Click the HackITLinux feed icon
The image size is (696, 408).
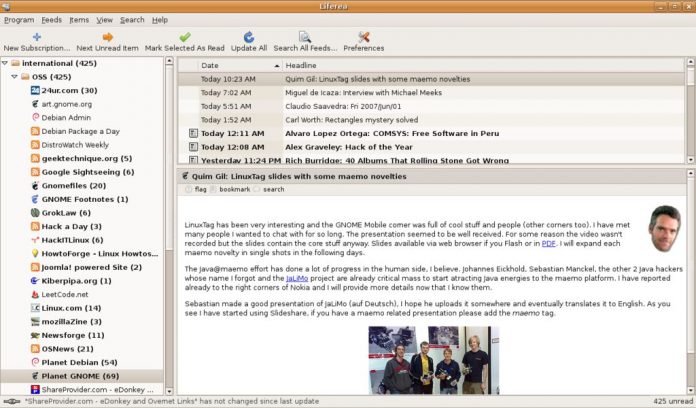click(x=35, y=240)
